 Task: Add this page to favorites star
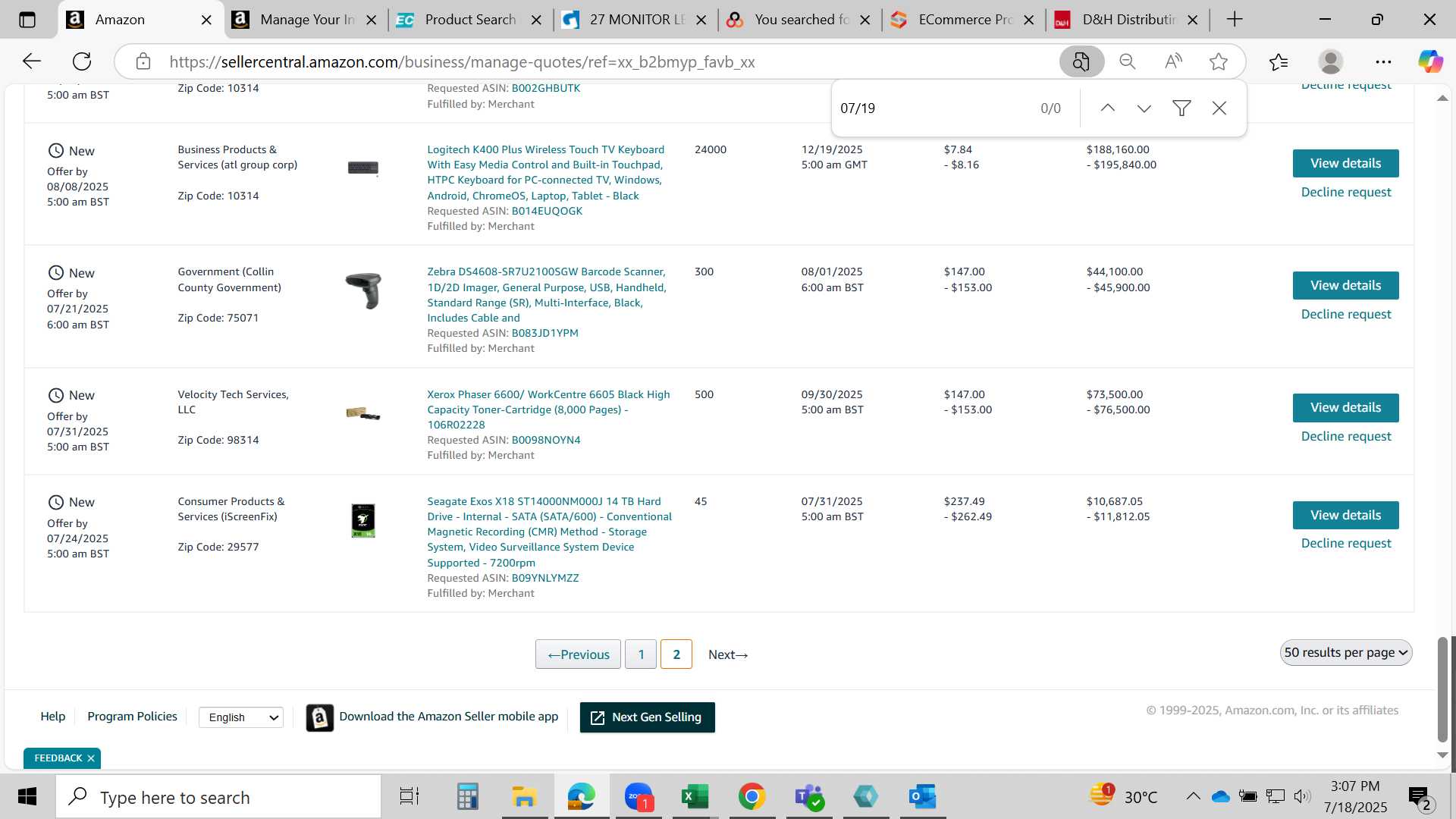pos(1219,61)
